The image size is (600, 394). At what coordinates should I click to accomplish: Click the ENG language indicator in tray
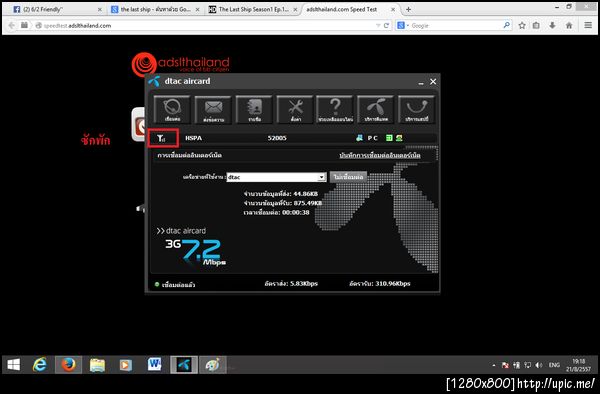coord(554,365)
